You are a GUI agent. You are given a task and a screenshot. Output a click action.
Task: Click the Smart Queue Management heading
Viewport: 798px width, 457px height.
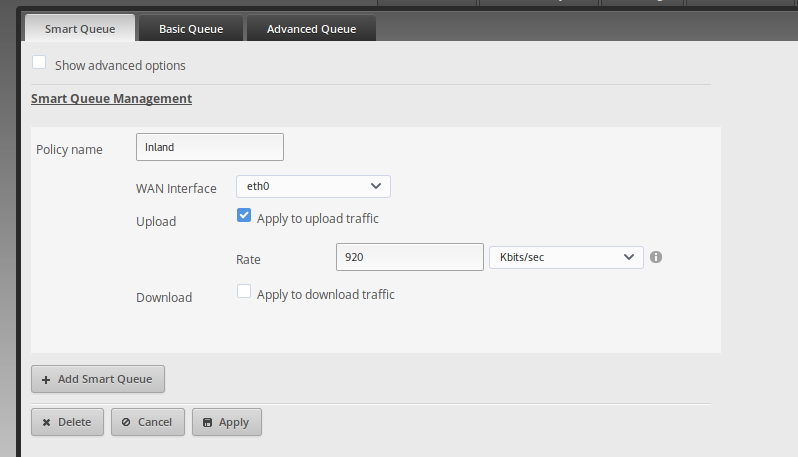[111, 99]
